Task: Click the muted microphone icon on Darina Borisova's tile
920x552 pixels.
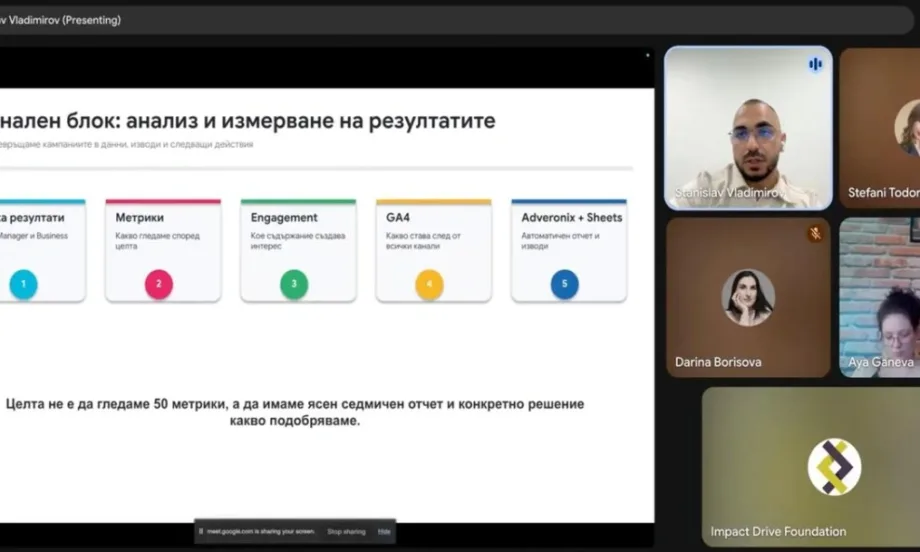Action: click(x=815, y=233)
